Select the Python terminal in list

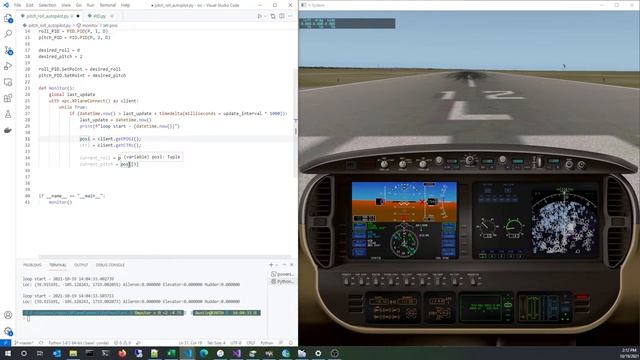(282, 282)
